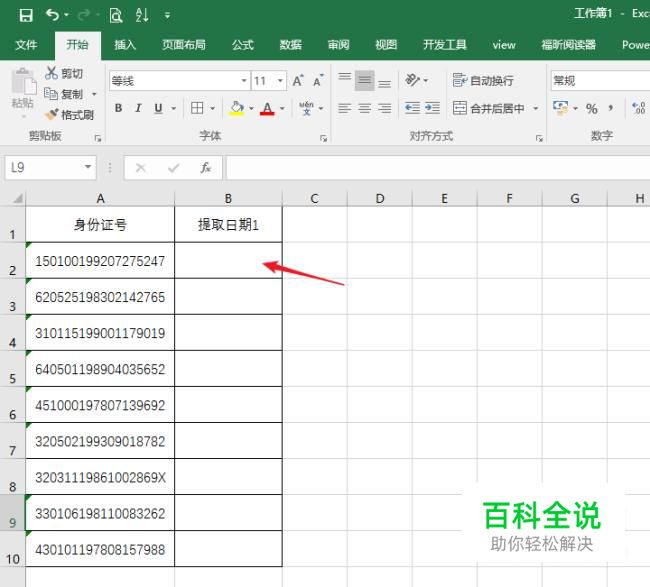The height and width of the screenshot is (587, 650).
Task: Open the 文件 file tab
Action: [26, 45]
